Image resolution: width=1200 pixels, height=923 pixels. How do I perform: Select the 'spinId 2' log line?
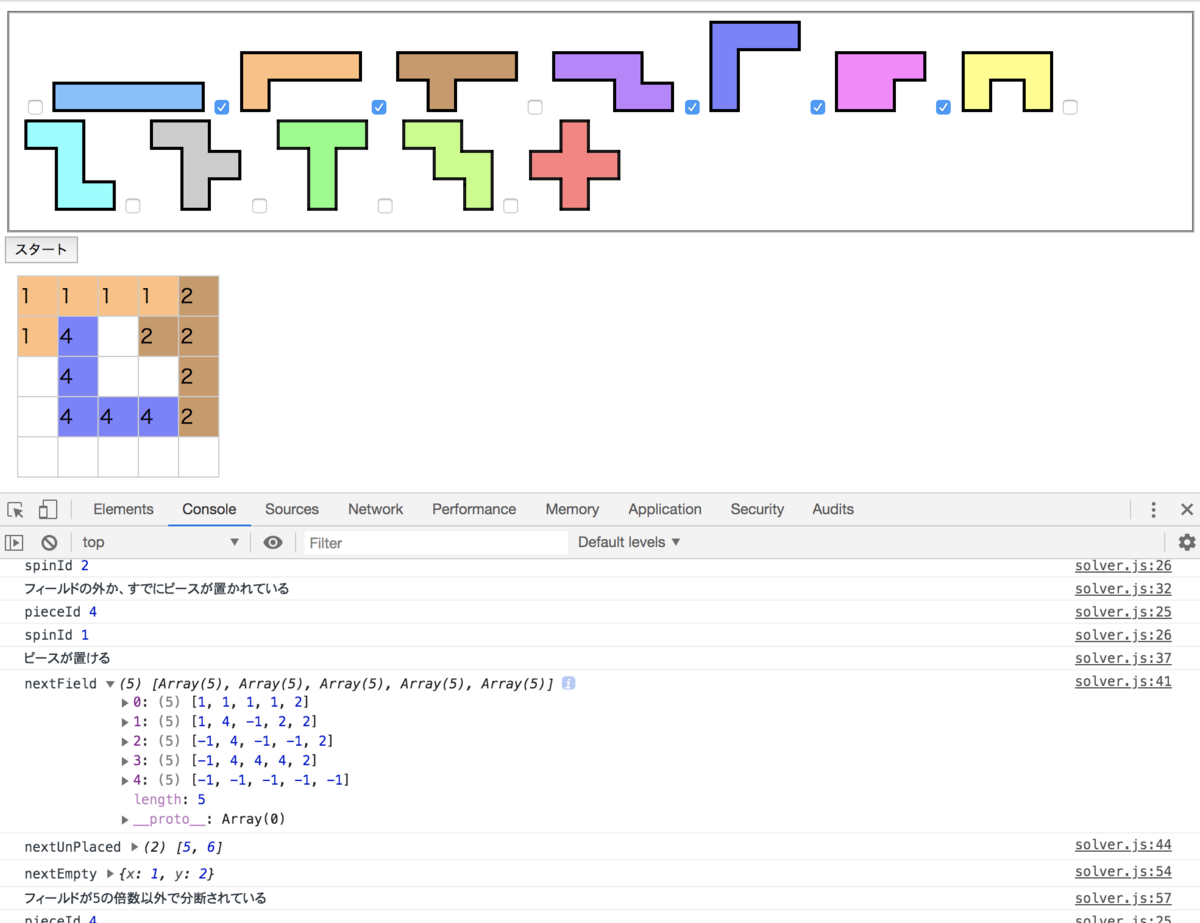[56, 566]
